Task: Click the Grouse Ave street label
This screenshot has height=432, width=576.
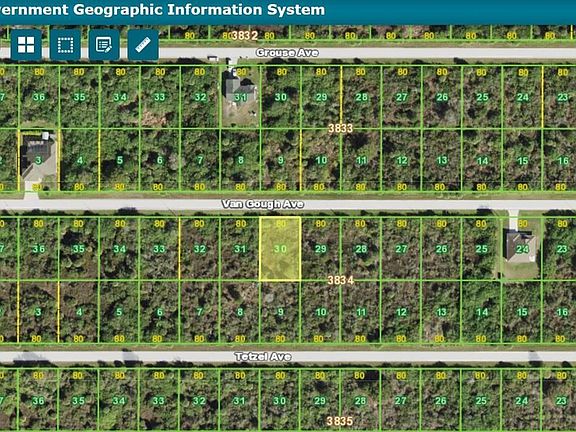Action: (x=287, y=53)
